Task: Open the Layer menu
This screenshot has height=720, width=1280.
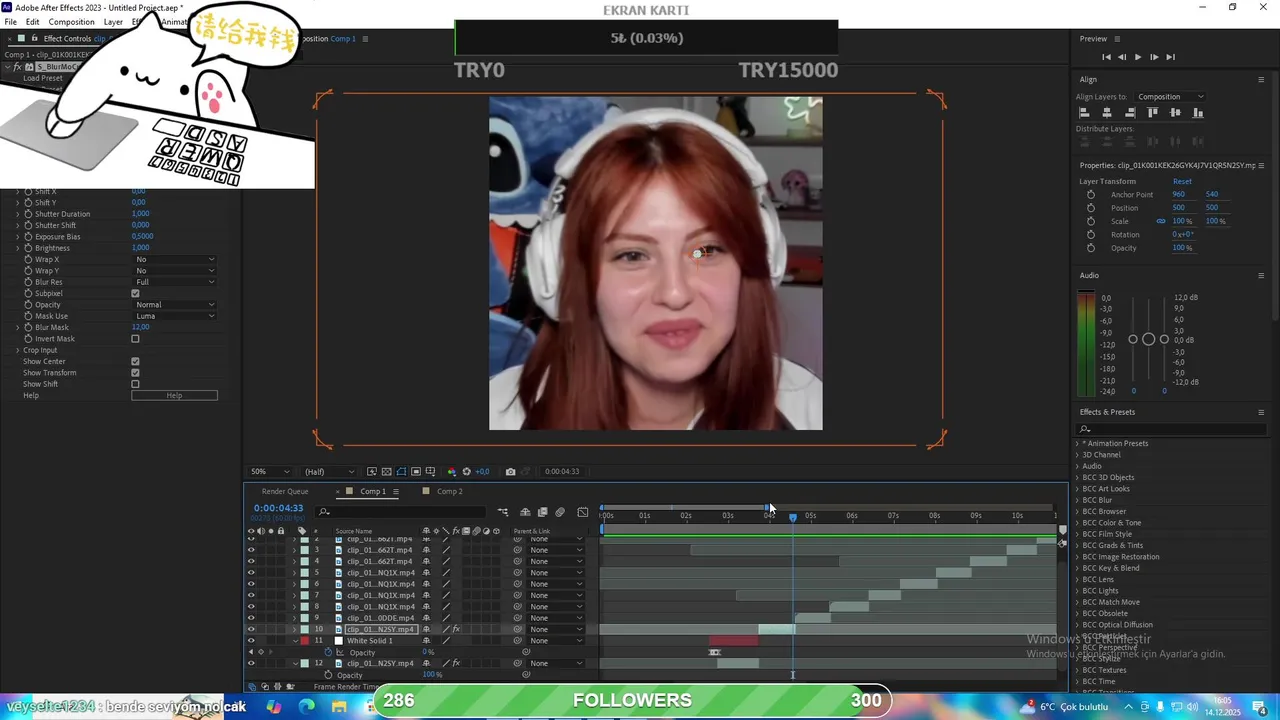Action: coord(113,22)
